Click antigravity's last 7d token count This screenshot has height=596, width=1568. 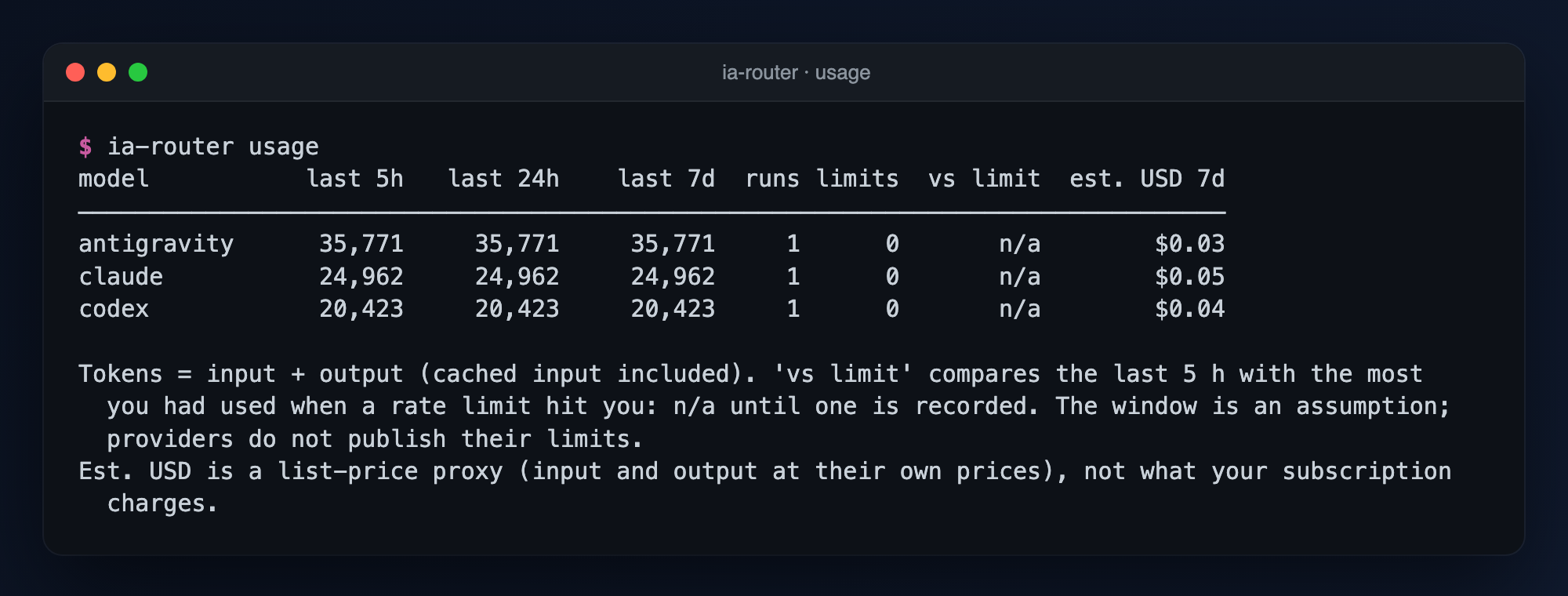(x=673, y=244)
